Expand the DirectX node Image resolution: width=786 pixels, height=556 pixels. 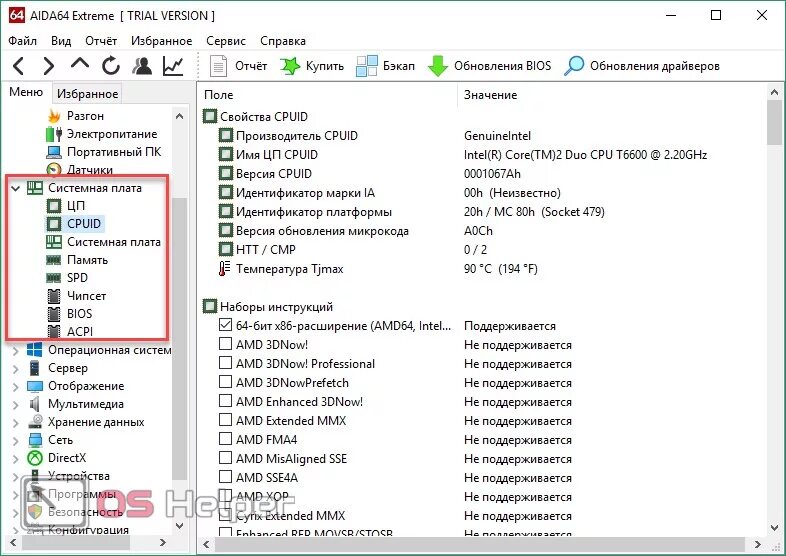tap(16, 458)
